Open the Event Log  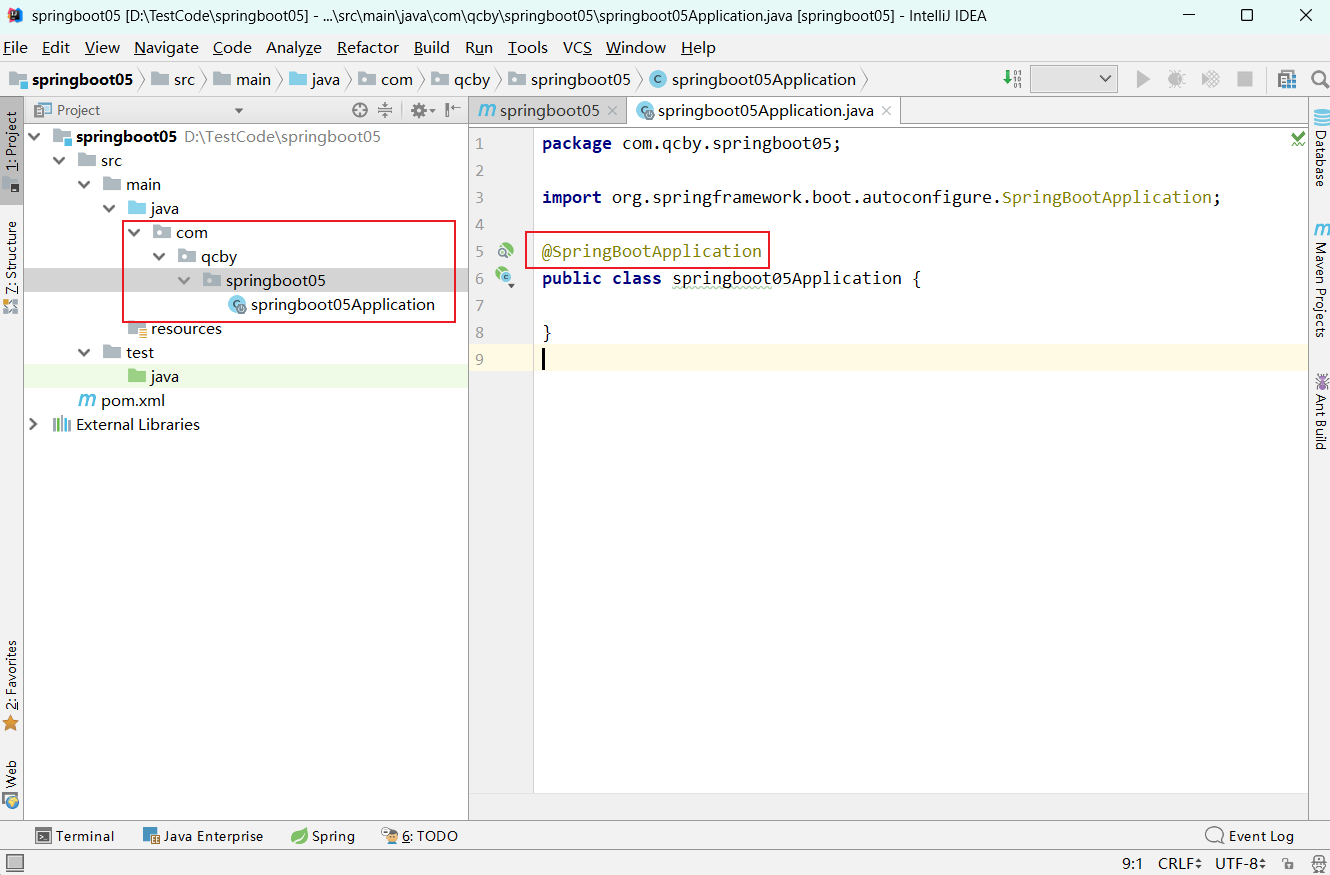(1250, 836)
